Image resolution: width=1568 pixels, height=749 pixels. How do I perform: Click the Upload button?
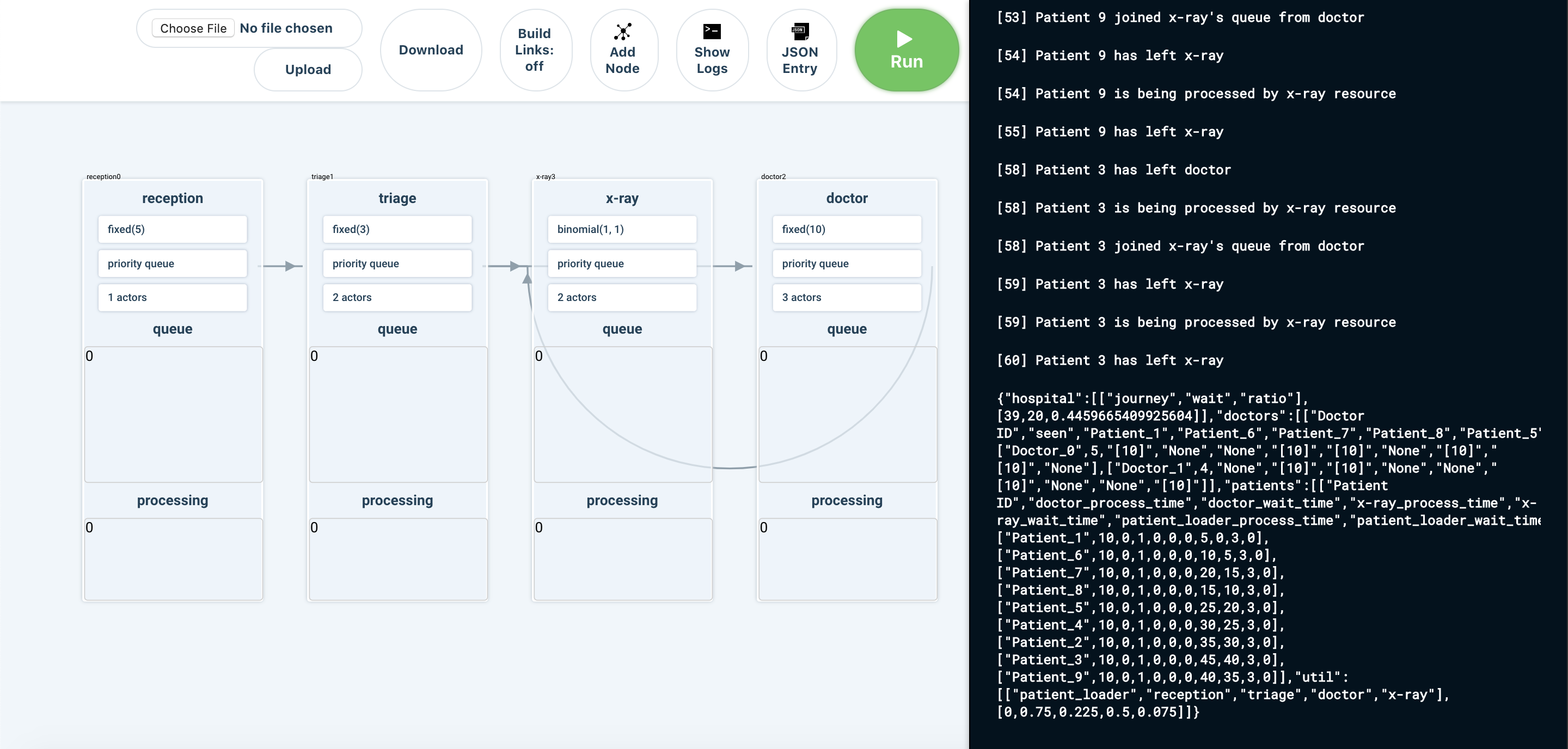pos(307,69)
